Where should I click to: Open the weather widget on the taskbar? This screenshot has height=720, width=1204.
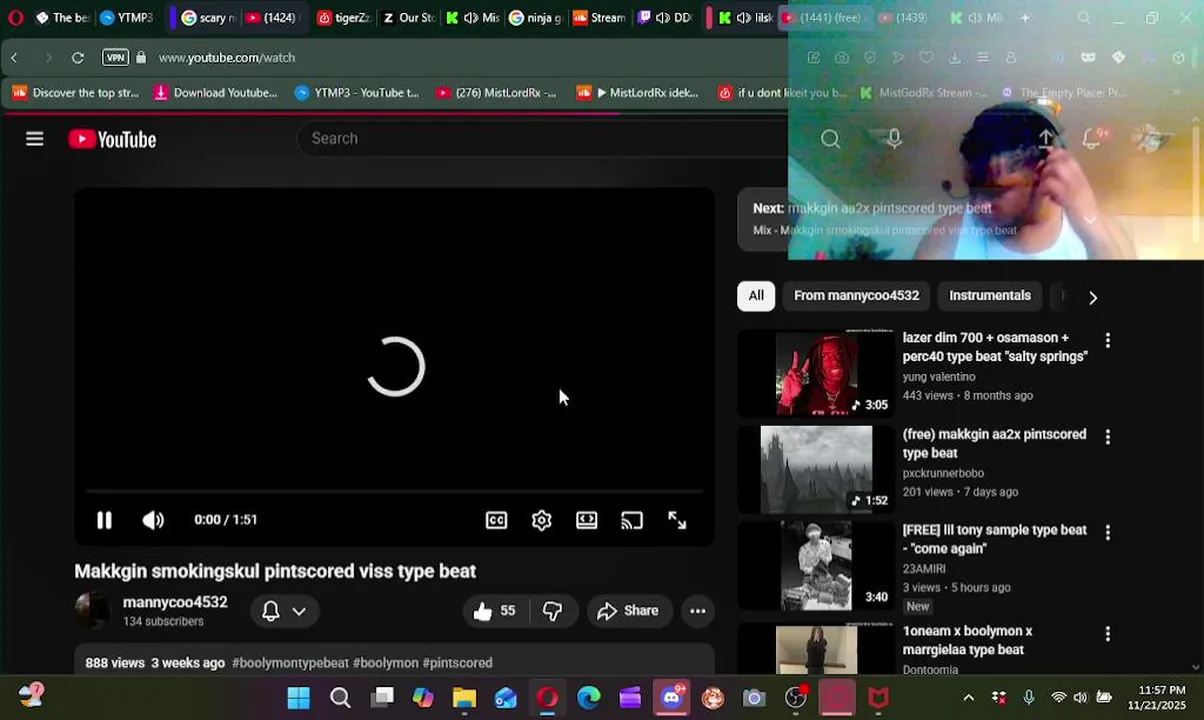pyautogui.click(x=32, y=696)
